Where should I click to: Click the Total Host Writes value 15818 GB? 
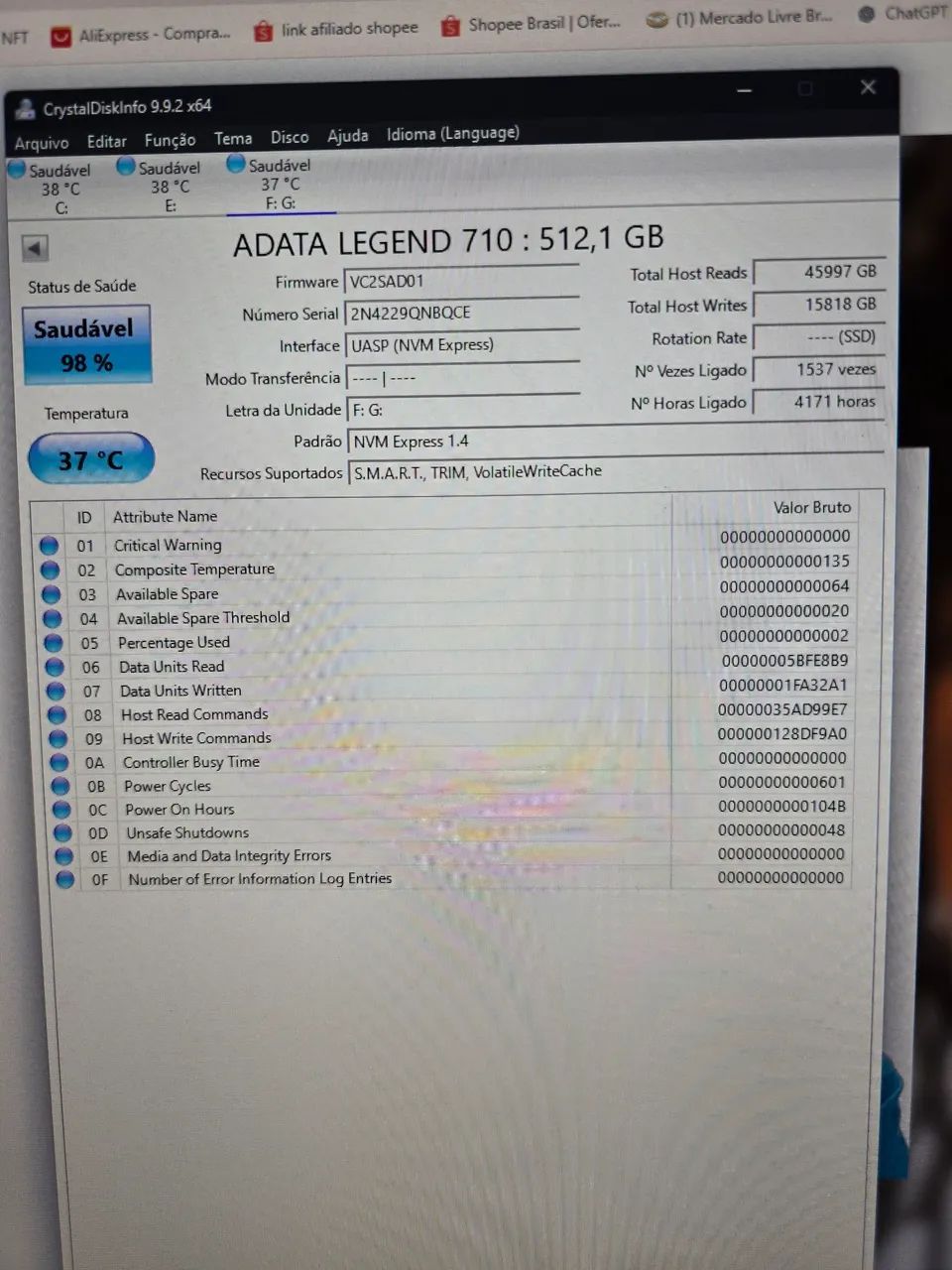pos(818,304)
